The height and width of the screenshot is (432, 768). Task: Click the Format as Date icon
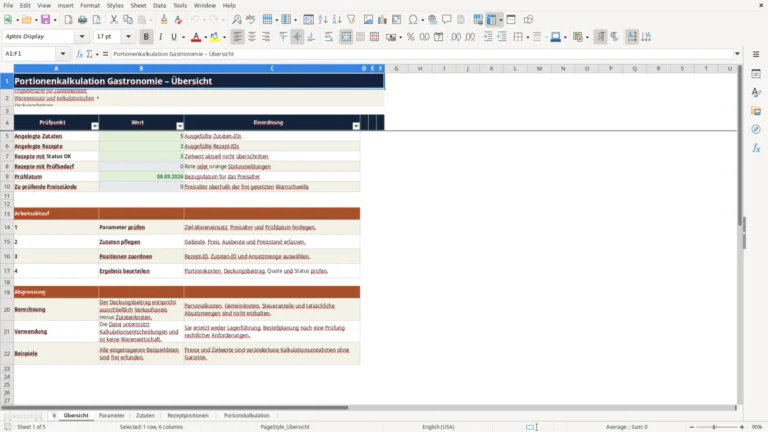click(x=439, y=37)
